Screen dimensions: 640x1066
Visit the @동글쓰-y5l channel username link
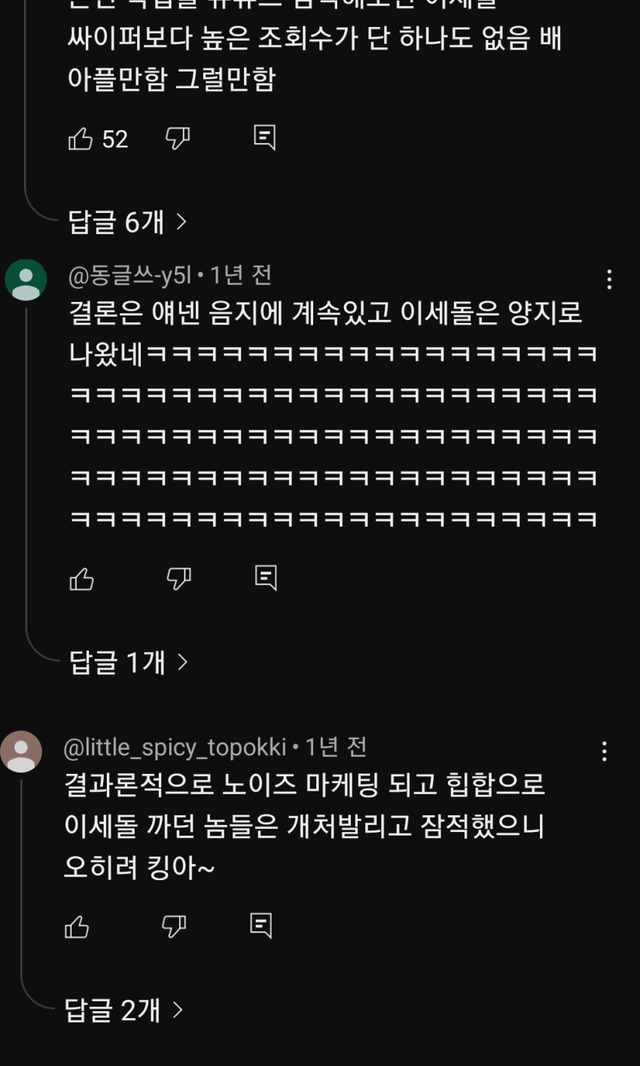pyautogui.click(x=129, y=275)
